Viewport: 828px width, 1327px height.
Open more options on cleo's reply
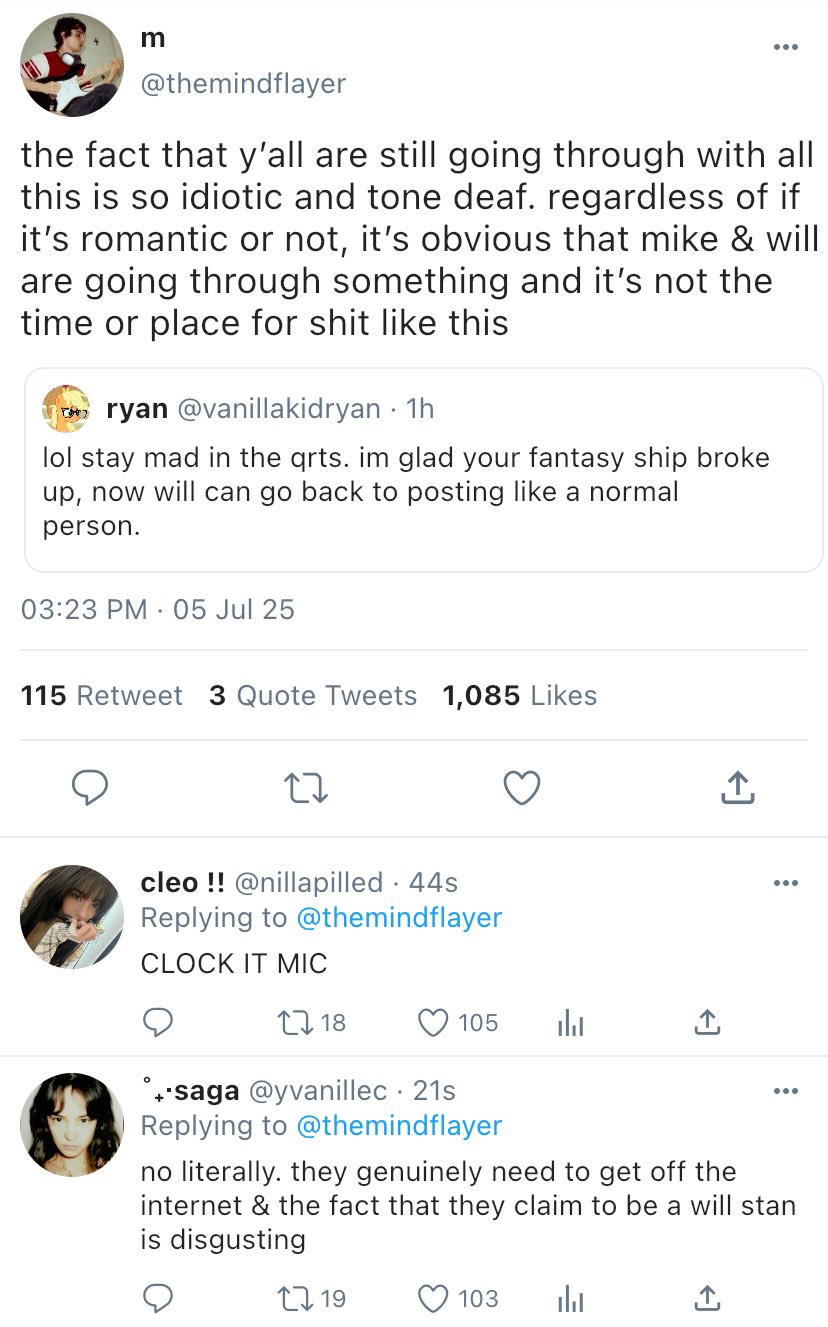click(x=786, y=883)
